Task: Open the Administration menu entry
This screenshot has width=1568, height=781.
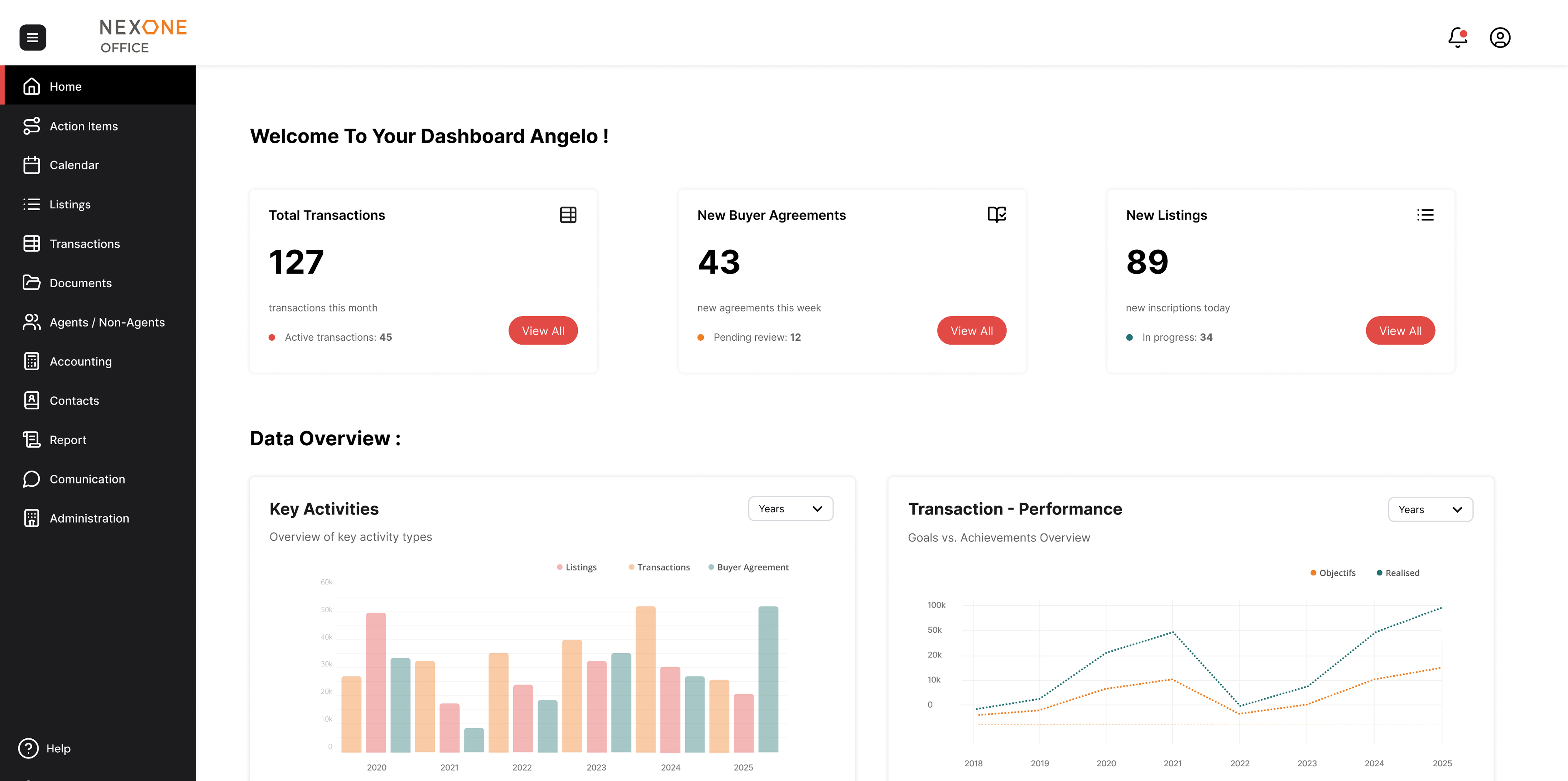Action: tap(89, 518)
